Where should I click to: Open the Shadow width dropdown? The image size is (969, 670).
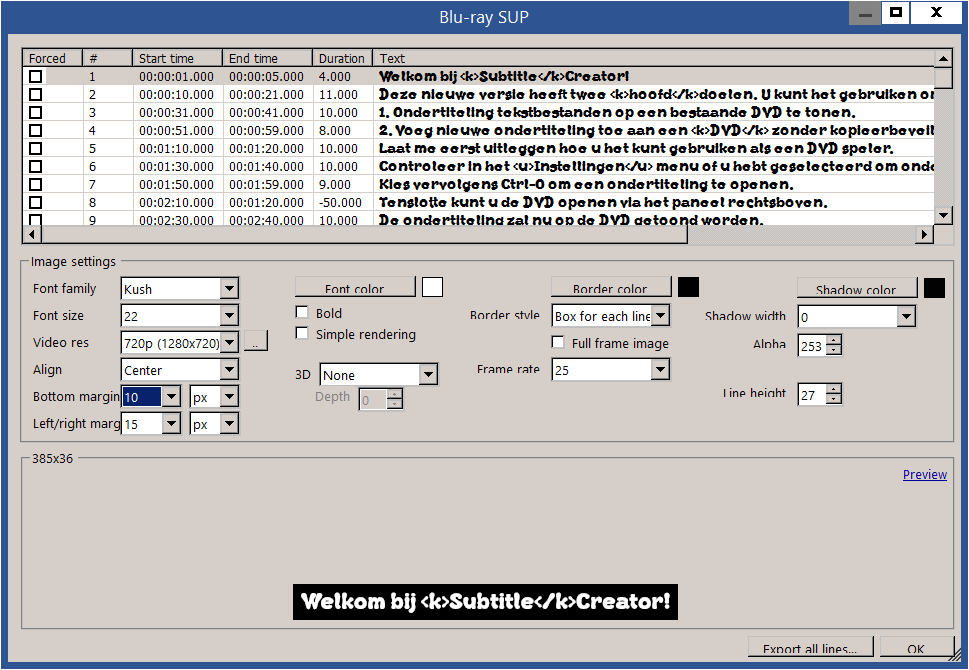click(906, 316)
